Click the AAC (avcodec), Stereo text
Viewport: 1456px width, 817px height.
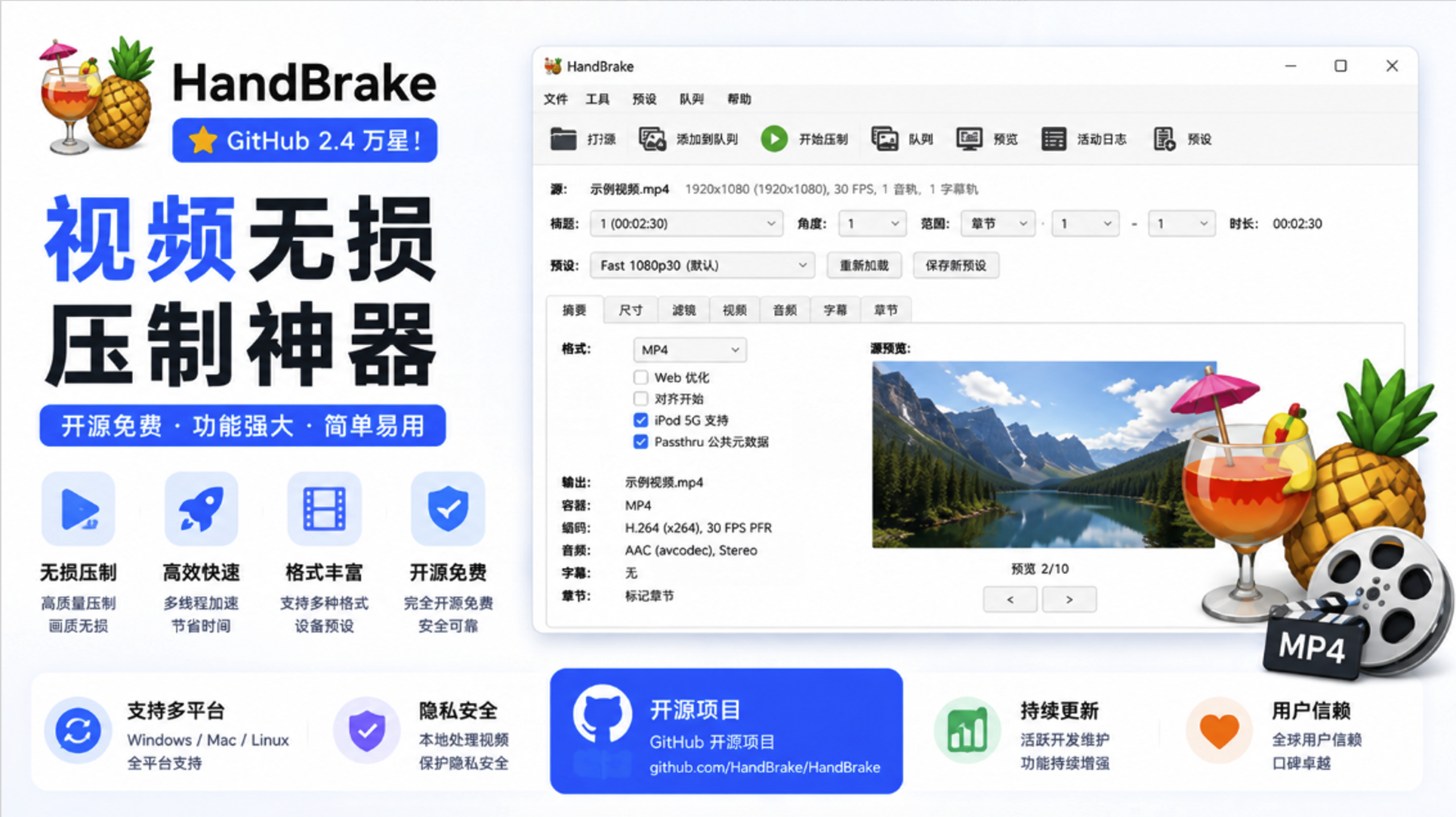691,550
